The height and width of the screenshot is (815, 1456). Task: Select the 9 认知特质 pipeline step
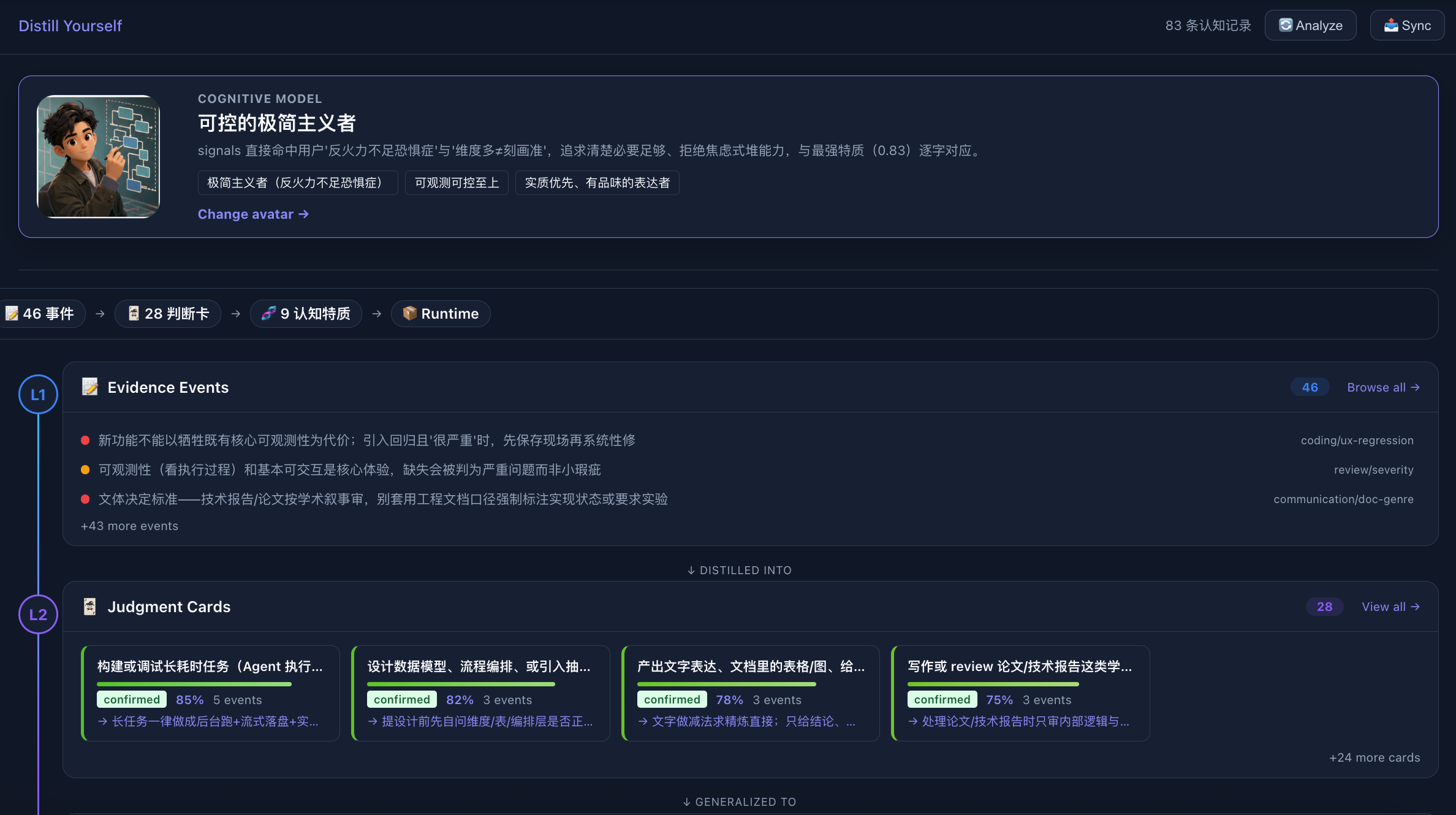tap(306, 314)
